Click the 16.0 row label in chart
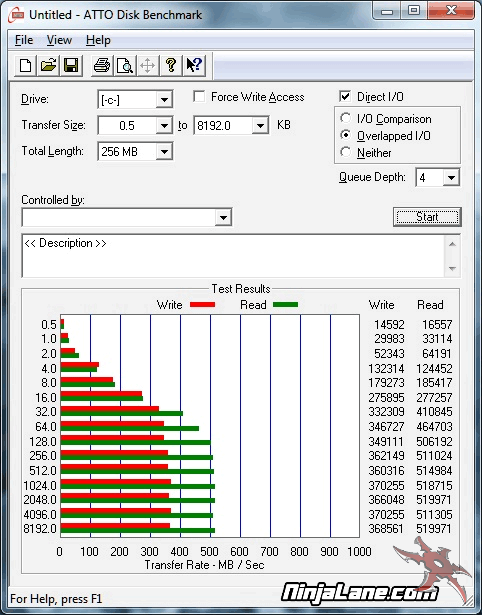Screen dimensions: 482x615 tap(46, 398)
